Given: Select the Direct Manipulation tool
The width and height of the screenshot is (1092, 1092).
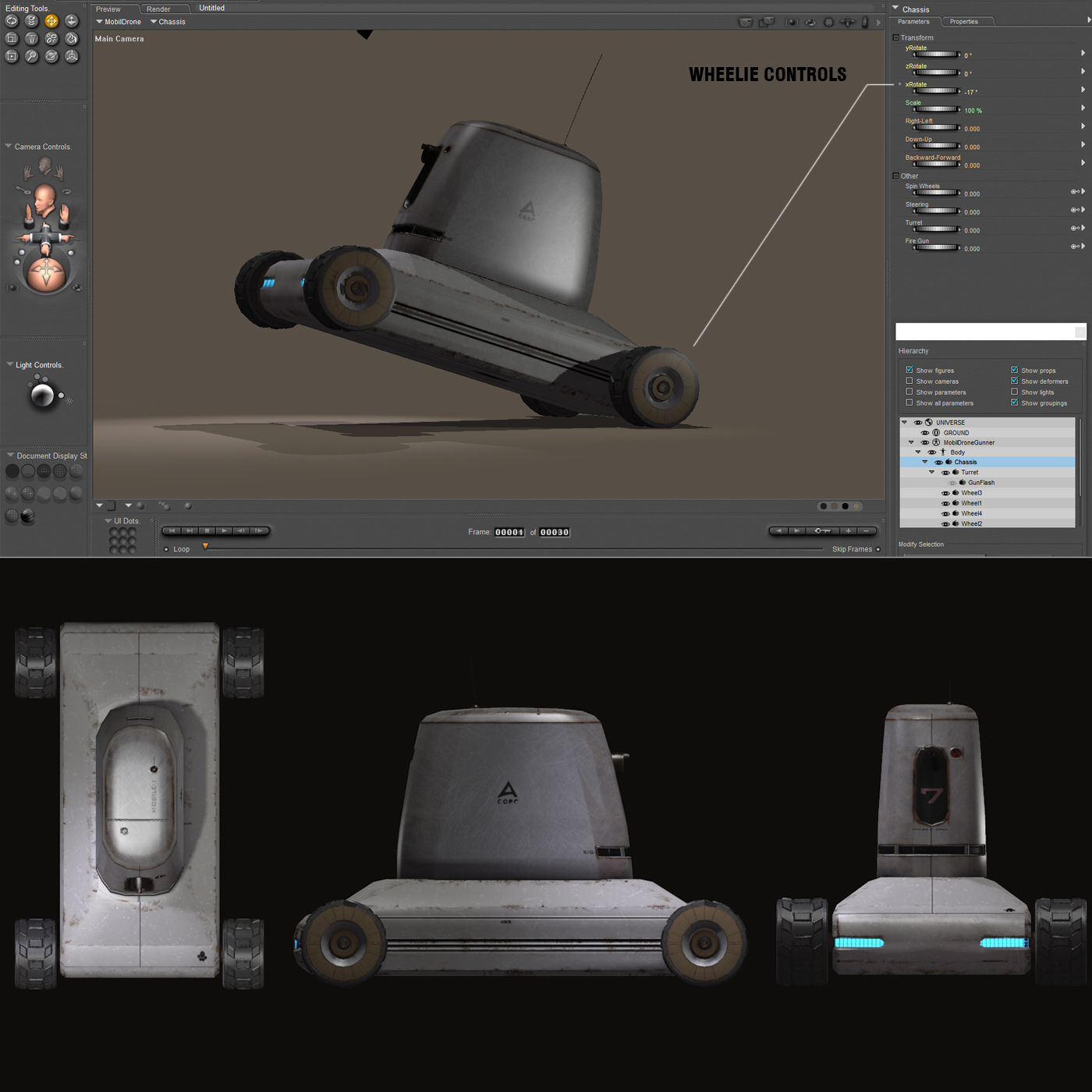Looking at the screenshot, I should coord(71,56).
